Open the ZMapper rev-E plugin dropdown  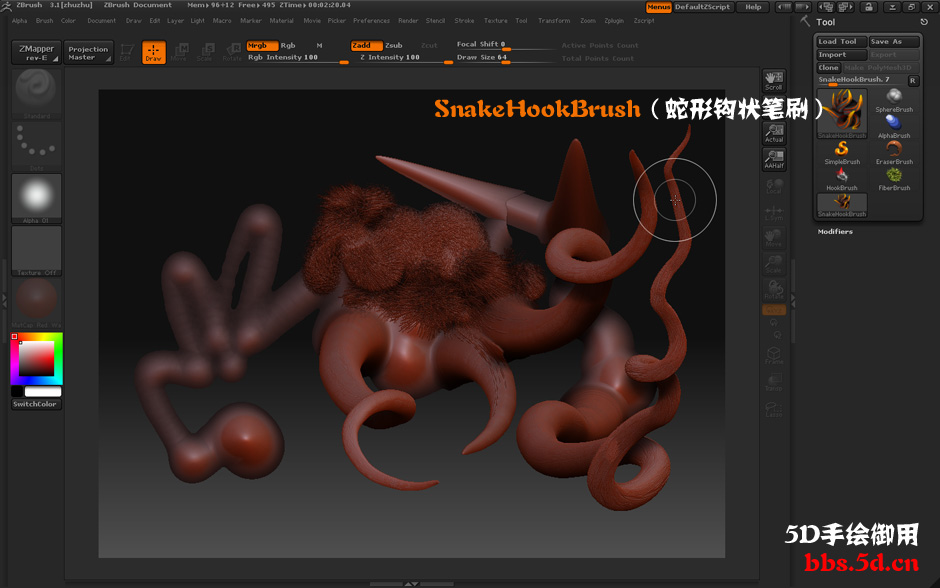tap(36, 52)
